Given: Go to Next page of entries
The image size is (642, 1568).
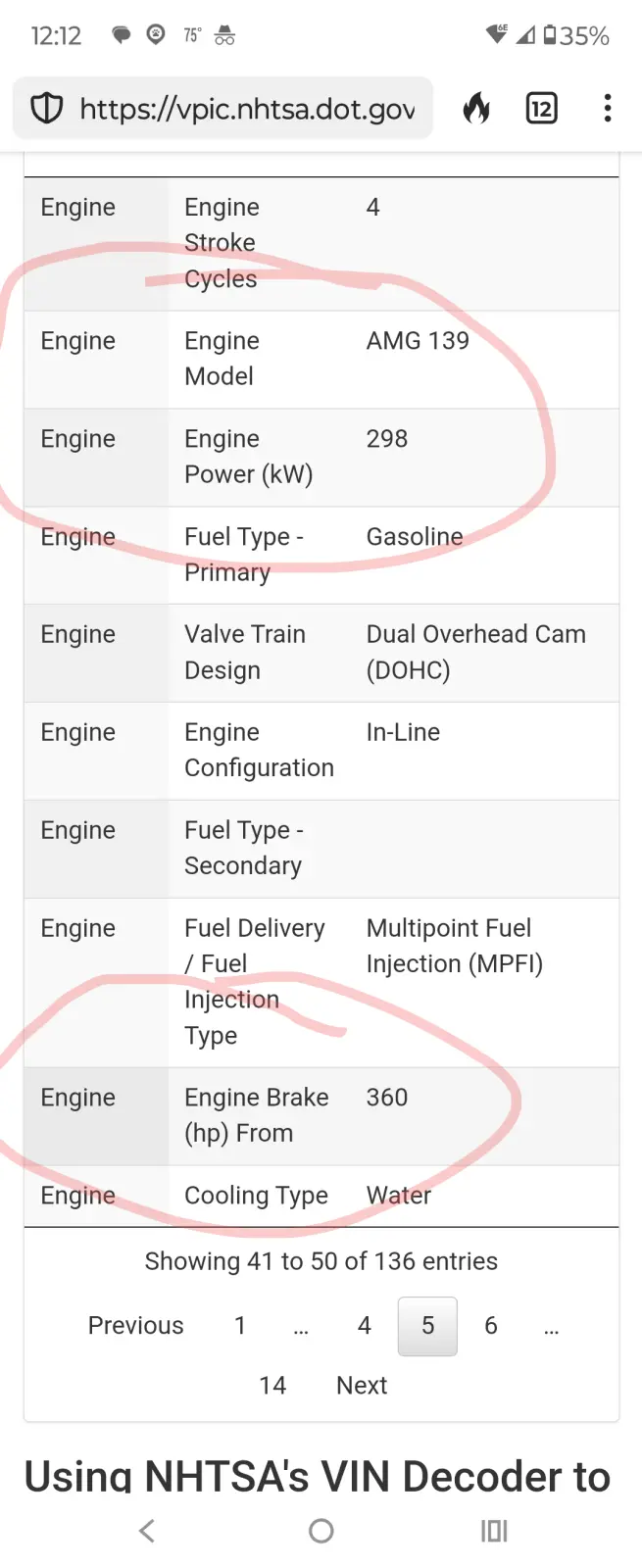Looking at the screenshot, I should coord(362,1386).
